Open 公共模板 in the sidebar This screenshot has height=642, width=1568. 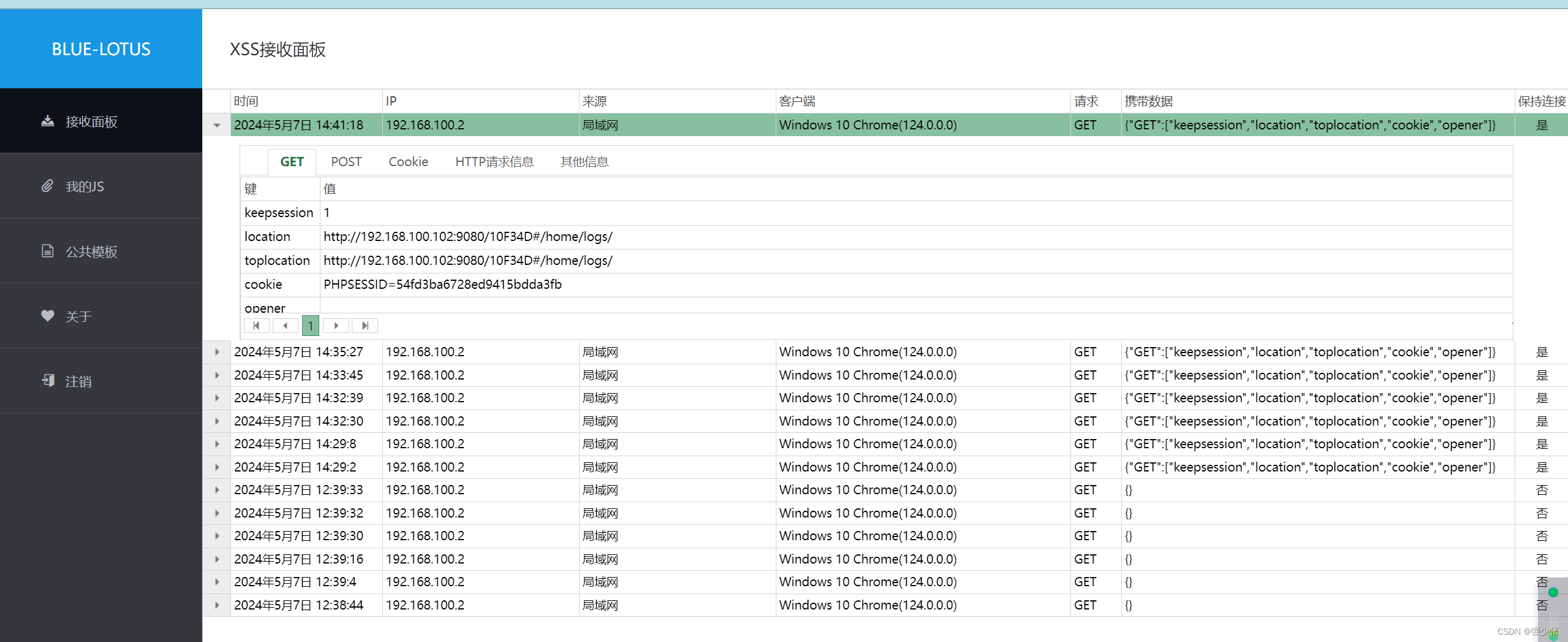[101, 251]
